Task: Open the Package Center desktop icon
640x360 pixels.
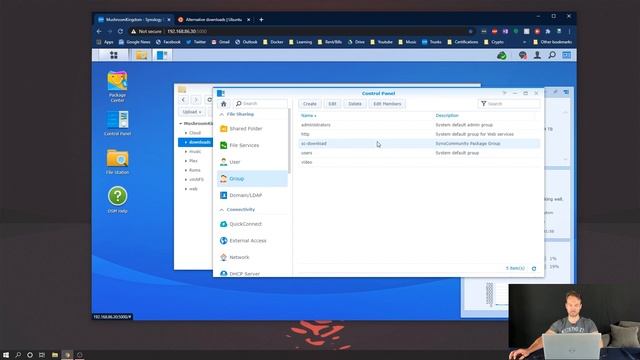Action: pos(117,86)
